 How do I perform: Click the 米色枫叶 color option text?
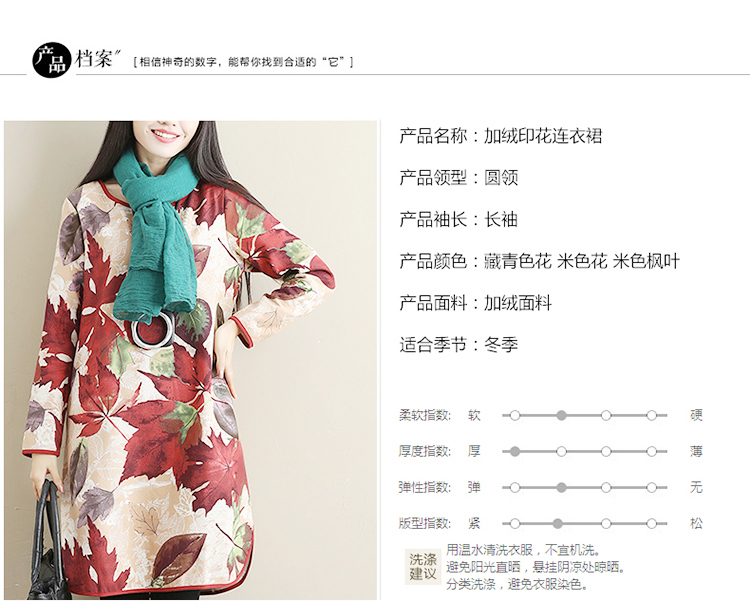[646, 261]
